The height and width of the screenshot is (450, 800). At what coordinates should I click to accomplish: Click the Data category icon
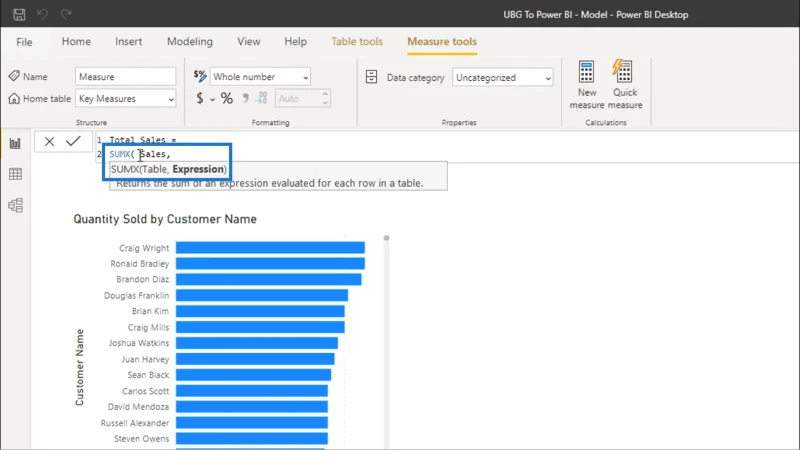(x=371, y=77)
